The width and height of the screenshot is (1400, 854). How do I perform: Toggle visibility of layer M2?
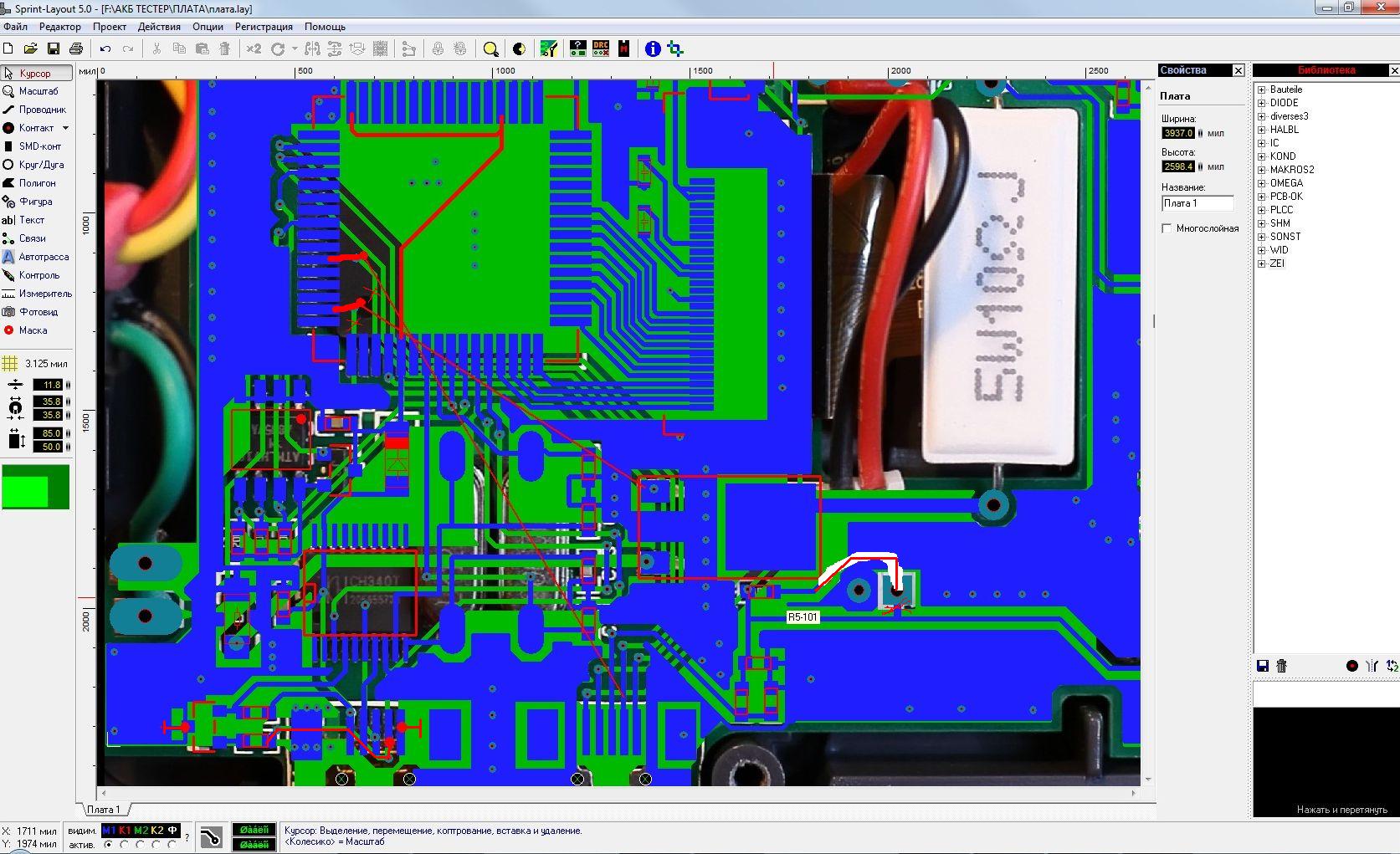pyautogui.click(x=141, y=831)
